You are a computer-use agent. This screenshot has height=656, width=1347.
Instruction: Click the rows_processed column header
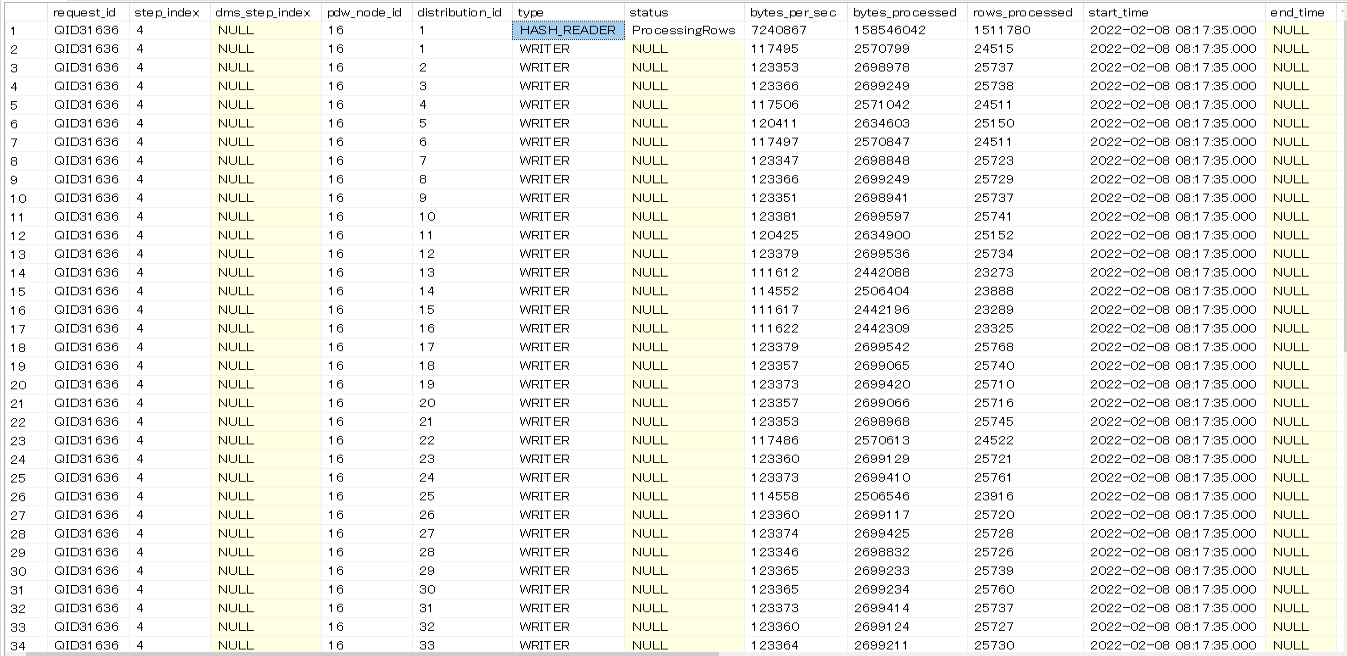(1024, 12)
